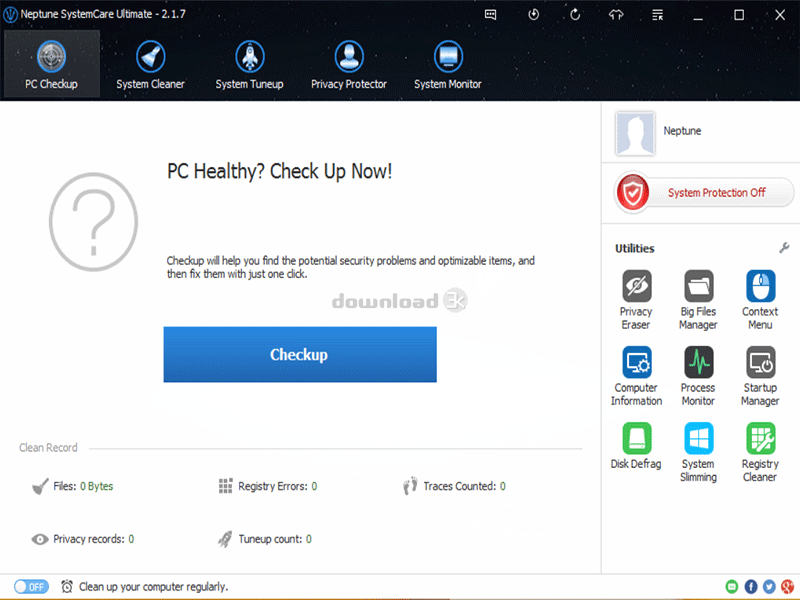Start the Disk Defrag utility
Viewport: 800px width, 600px height.
point(636,446)
